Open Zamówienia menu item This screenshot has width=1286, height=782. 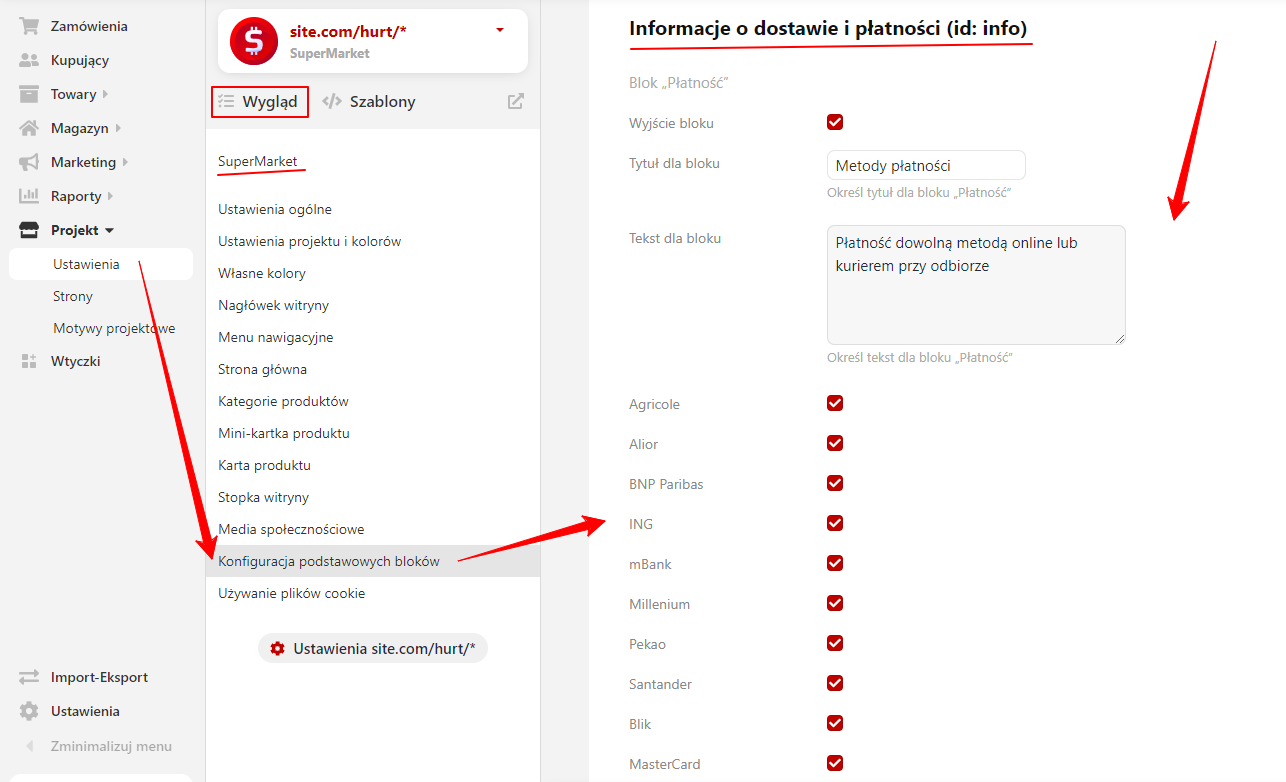coord(89,26)
